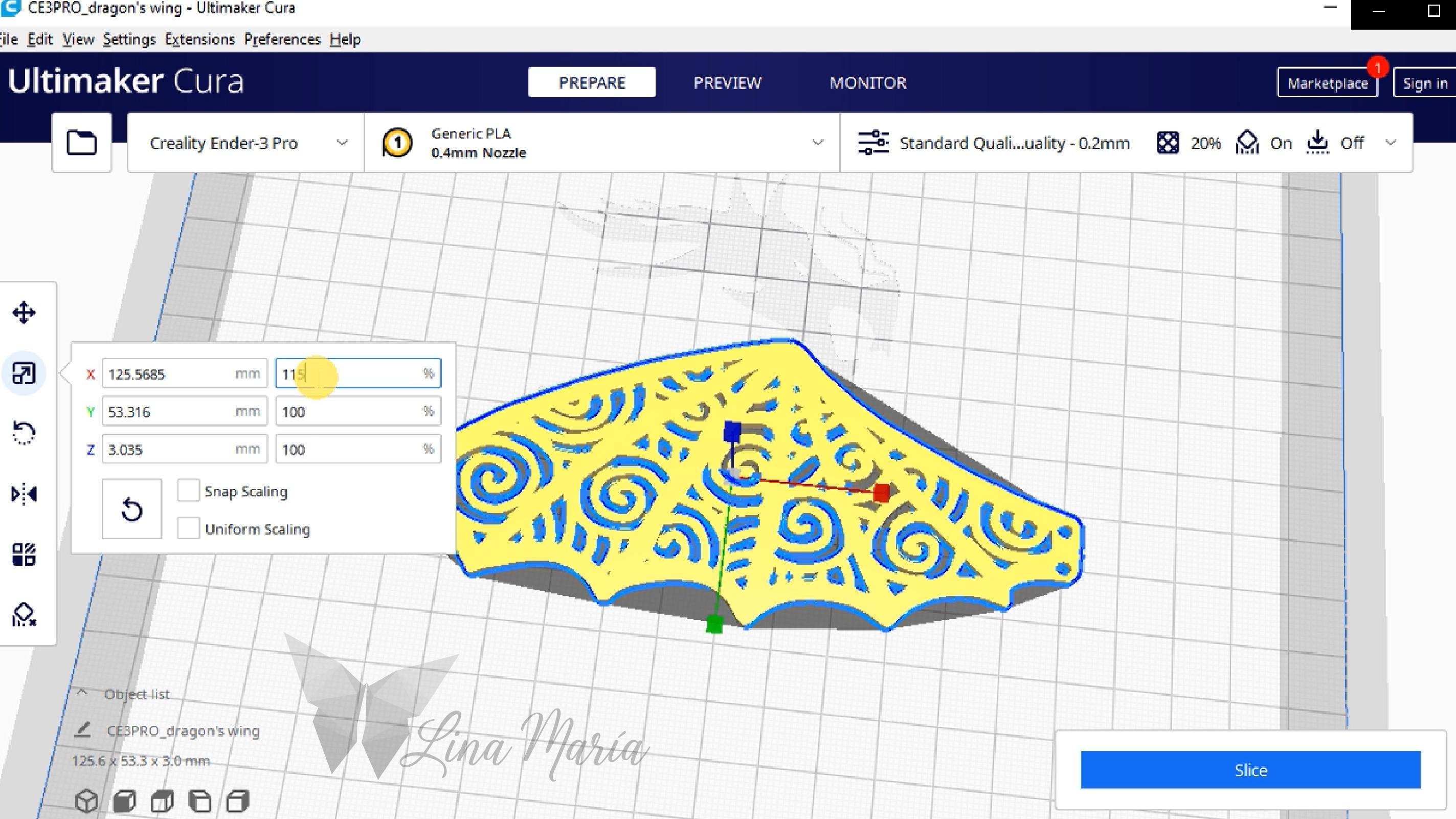Switch to left side view cube
The width and height of the screenshot is (1456, 819).
[200, 801]
